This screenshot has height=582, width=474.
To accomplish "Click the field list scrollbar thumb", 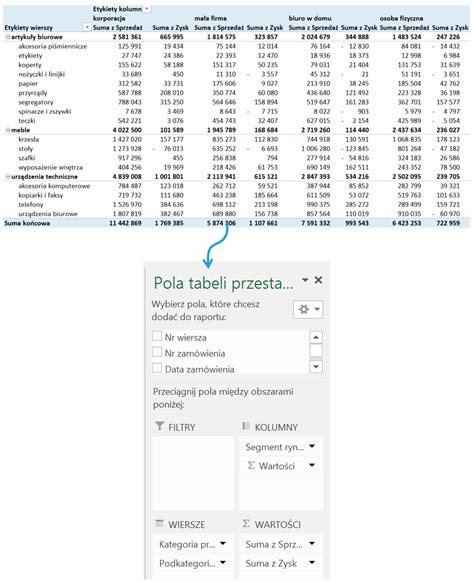I will pyautogui.click(x=316, y=350).
